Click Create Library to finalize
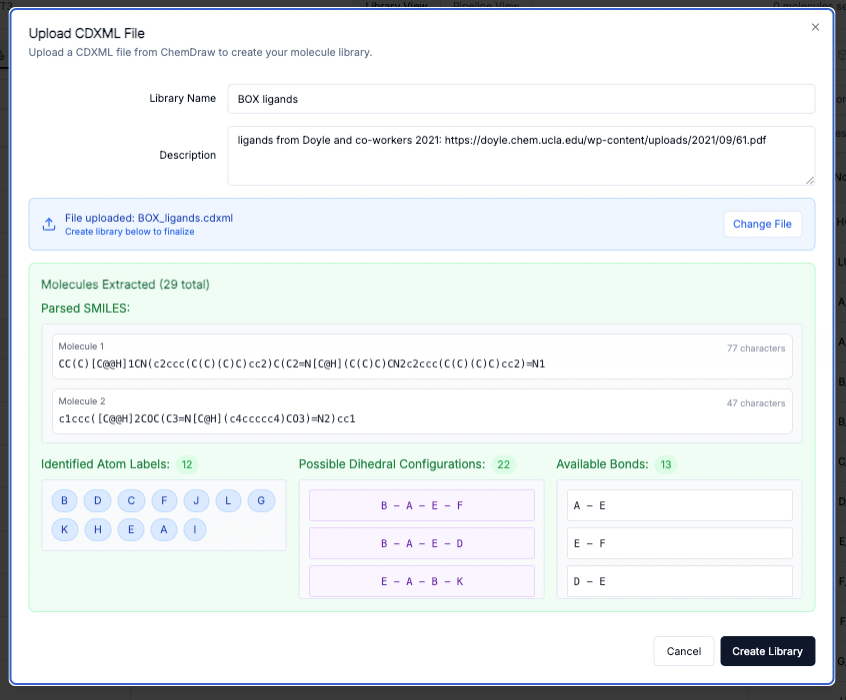The image size is (846, 700). pos(767,651)
